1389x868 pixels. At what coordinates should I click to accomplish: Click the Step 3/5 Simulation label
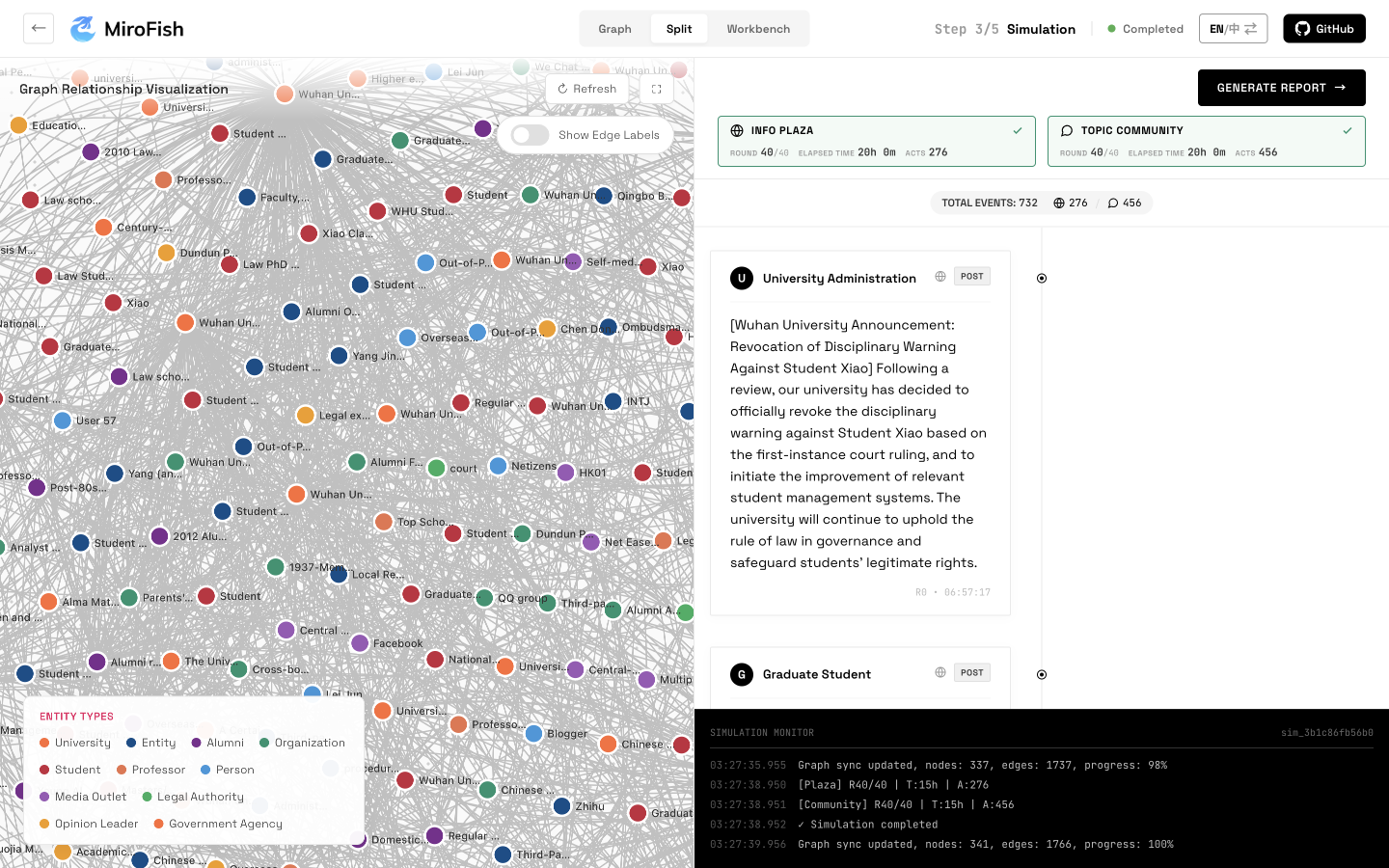coord(1005,29)
